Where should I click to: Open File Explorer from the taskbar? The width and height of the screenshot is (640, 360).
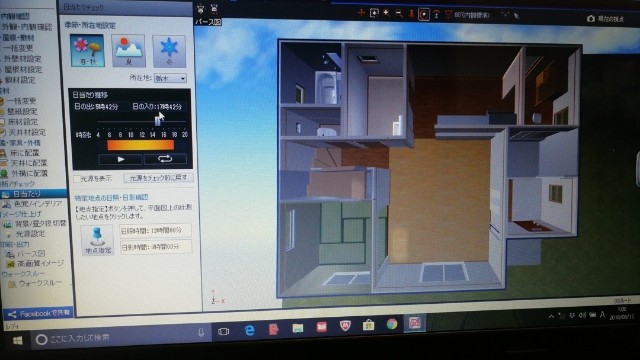tap(298, 328)
